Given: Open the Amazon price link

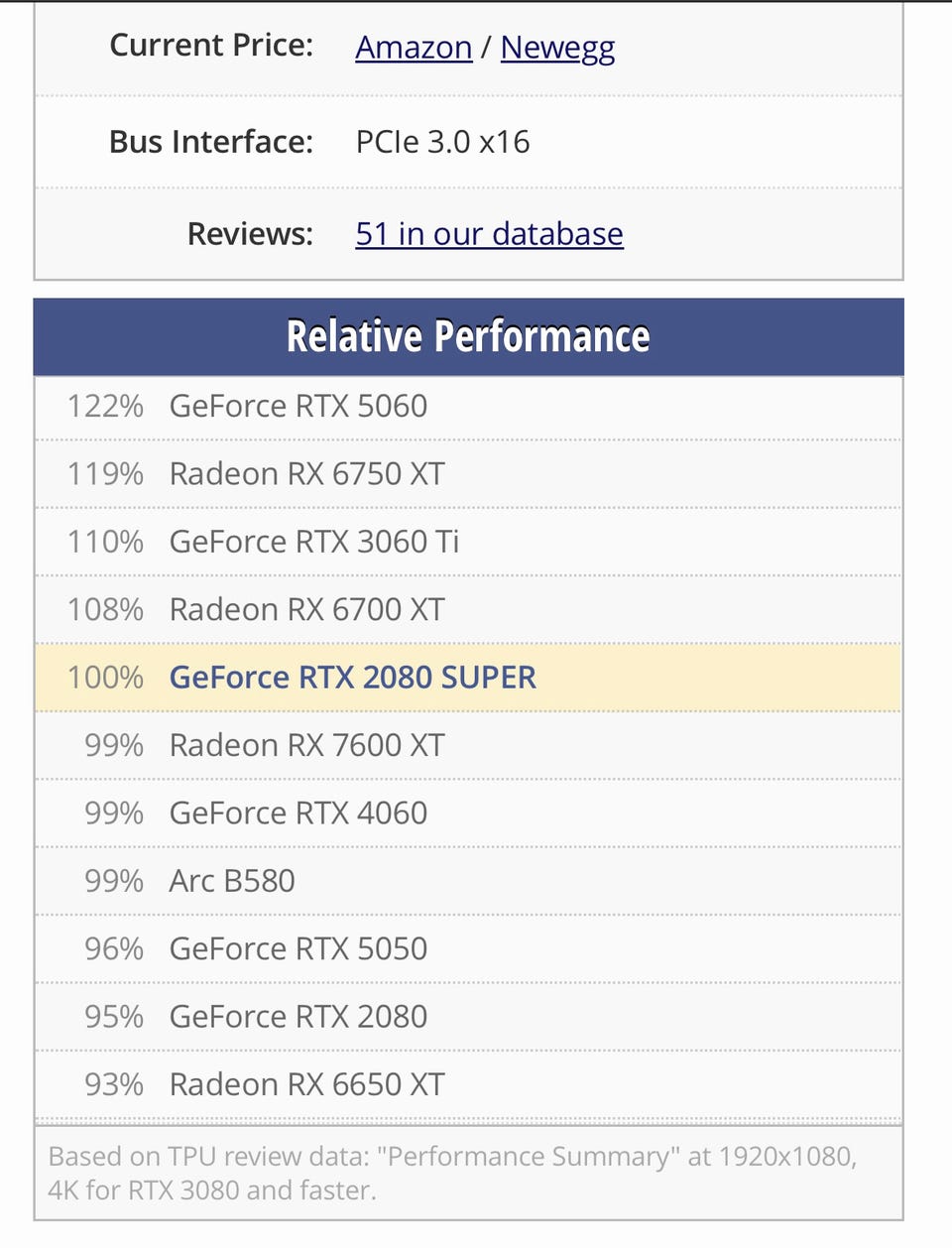Looking at the screenshot, I should 414,47.
